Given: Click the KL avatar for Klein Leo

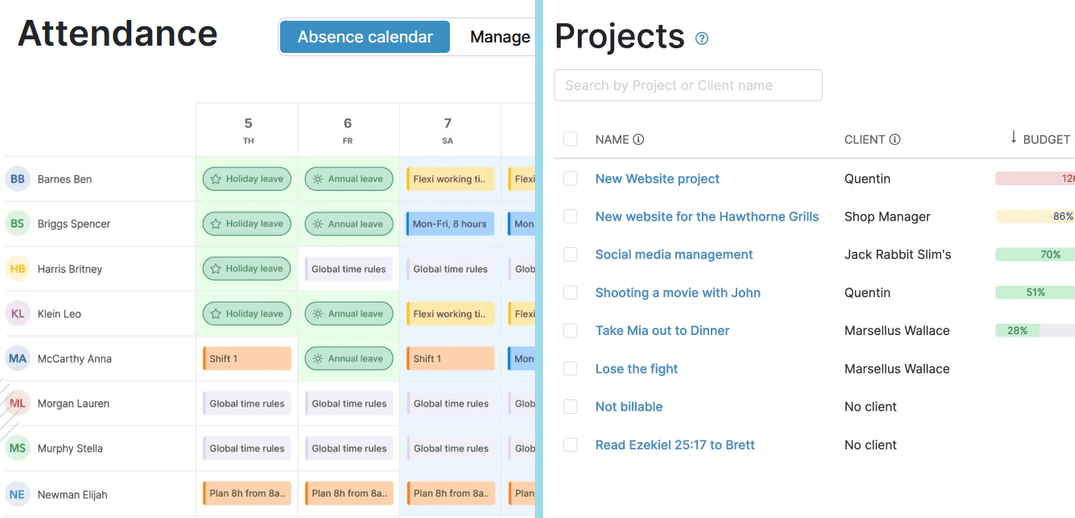Looking at the screenshot, I should [x=17, y=314].
